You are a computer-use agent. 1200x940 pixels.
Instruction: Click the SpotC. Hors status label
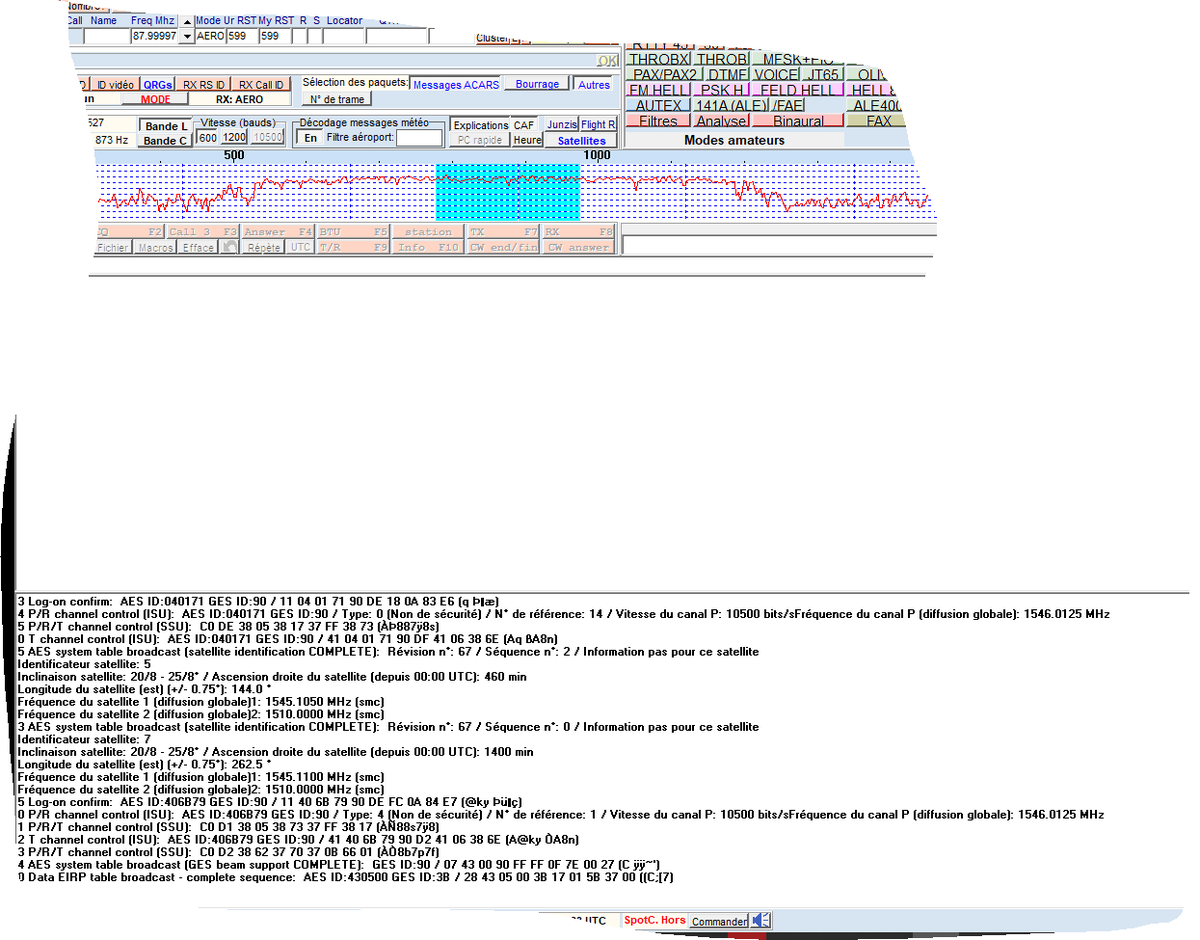click(x=655, y=920)
